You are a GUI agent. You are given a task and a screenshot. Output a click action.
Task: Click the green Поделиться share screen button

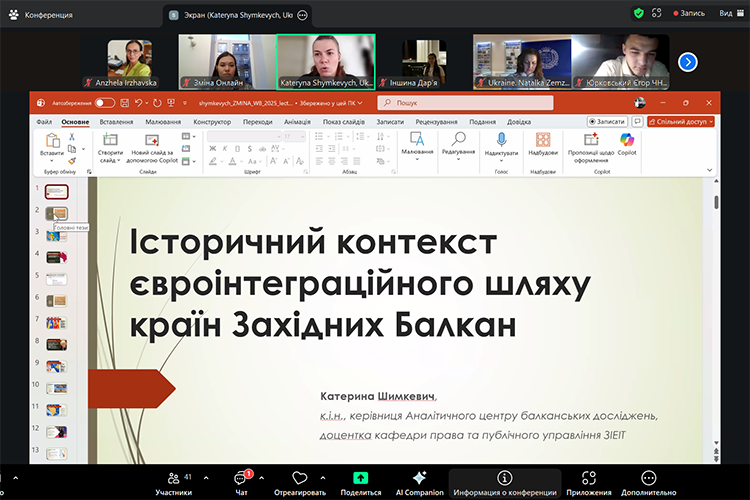coord(360,481)
